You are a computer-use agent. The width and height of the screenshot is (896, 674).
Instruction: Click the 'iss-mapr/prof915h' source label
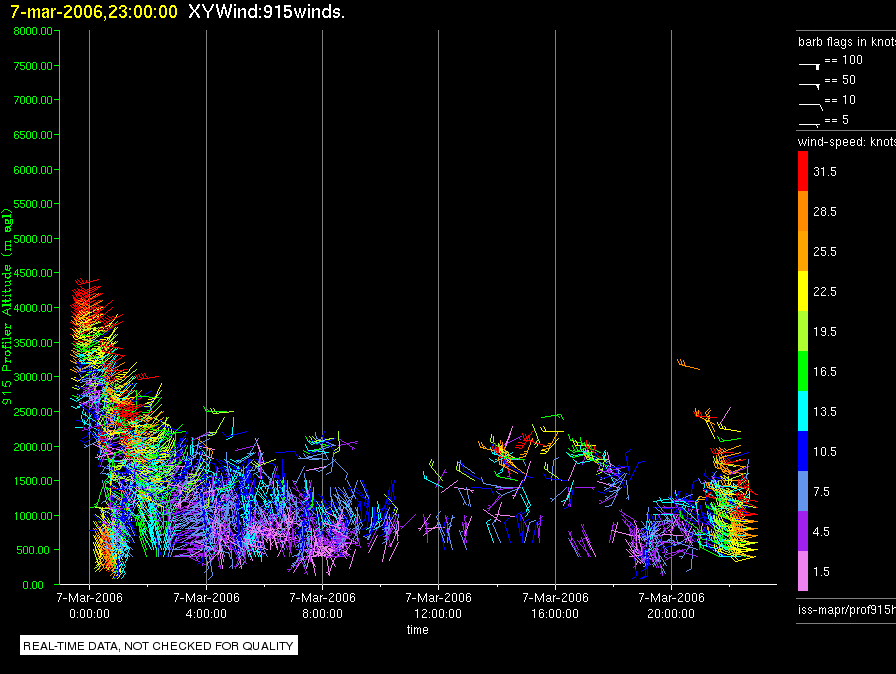tap(847, 609)
